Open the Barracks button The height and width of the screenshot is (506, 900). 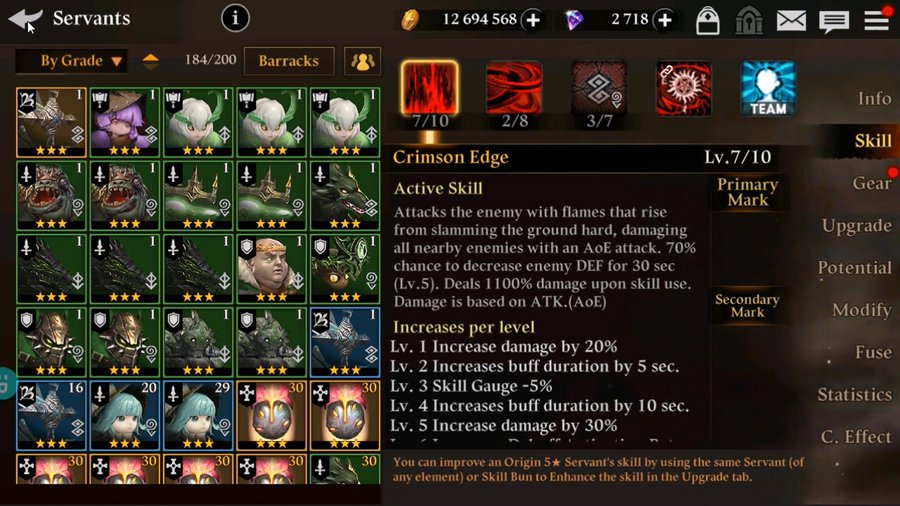coord(289,61)
